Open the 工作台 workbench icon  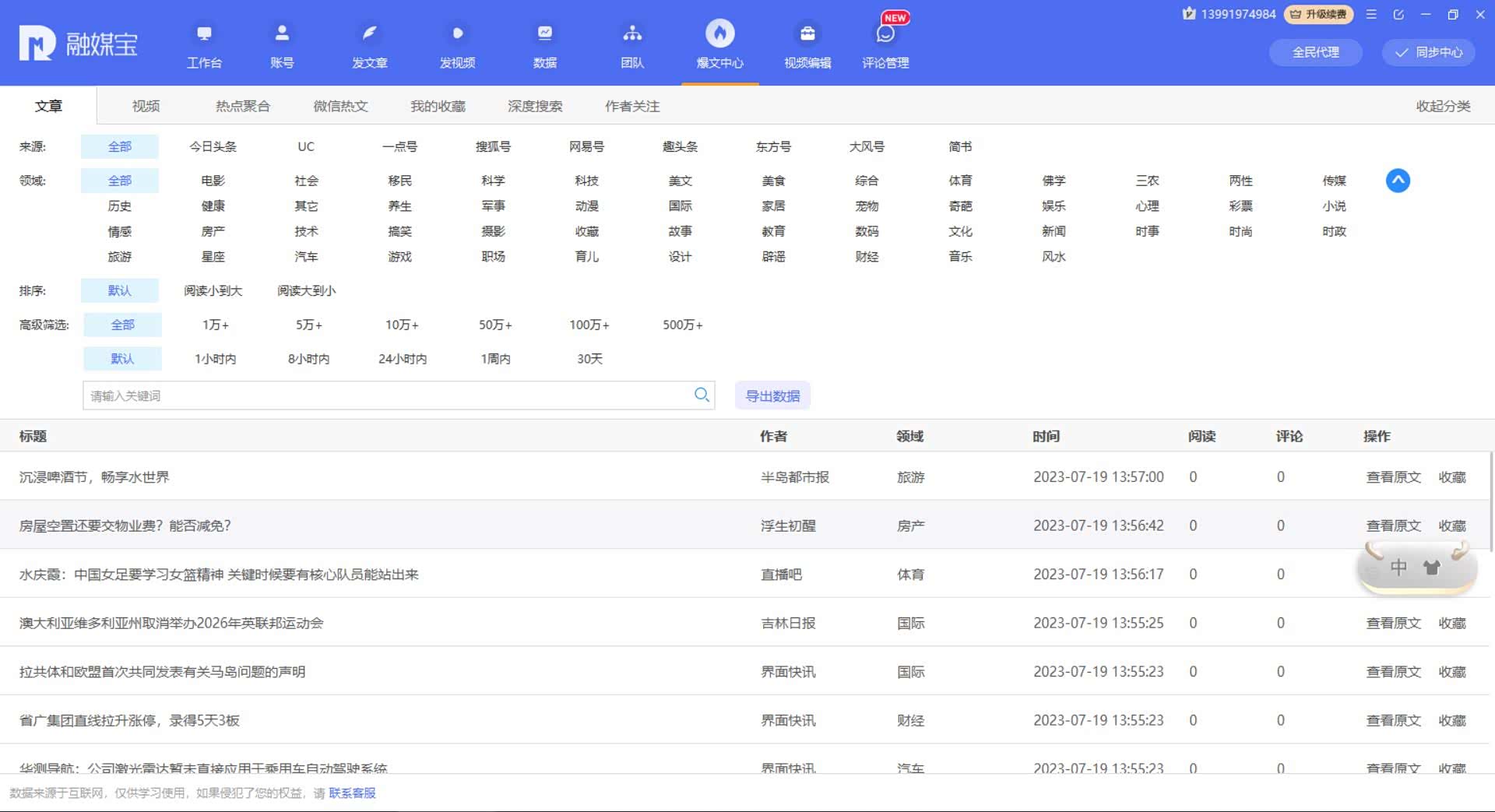coord(204,34)
